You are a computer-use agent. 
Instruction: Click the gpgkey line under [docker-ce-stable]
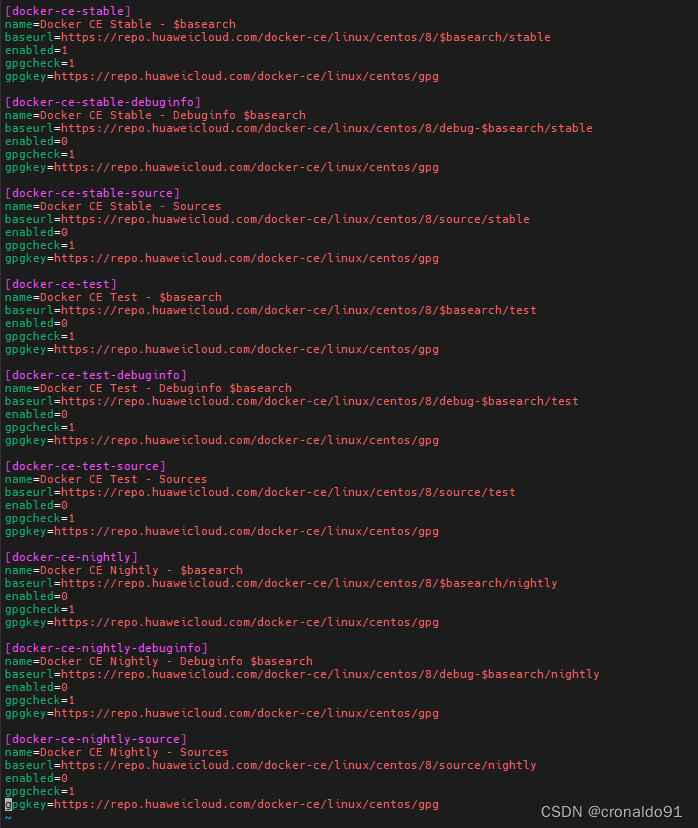pyautogui.click(x=222, y=76)
